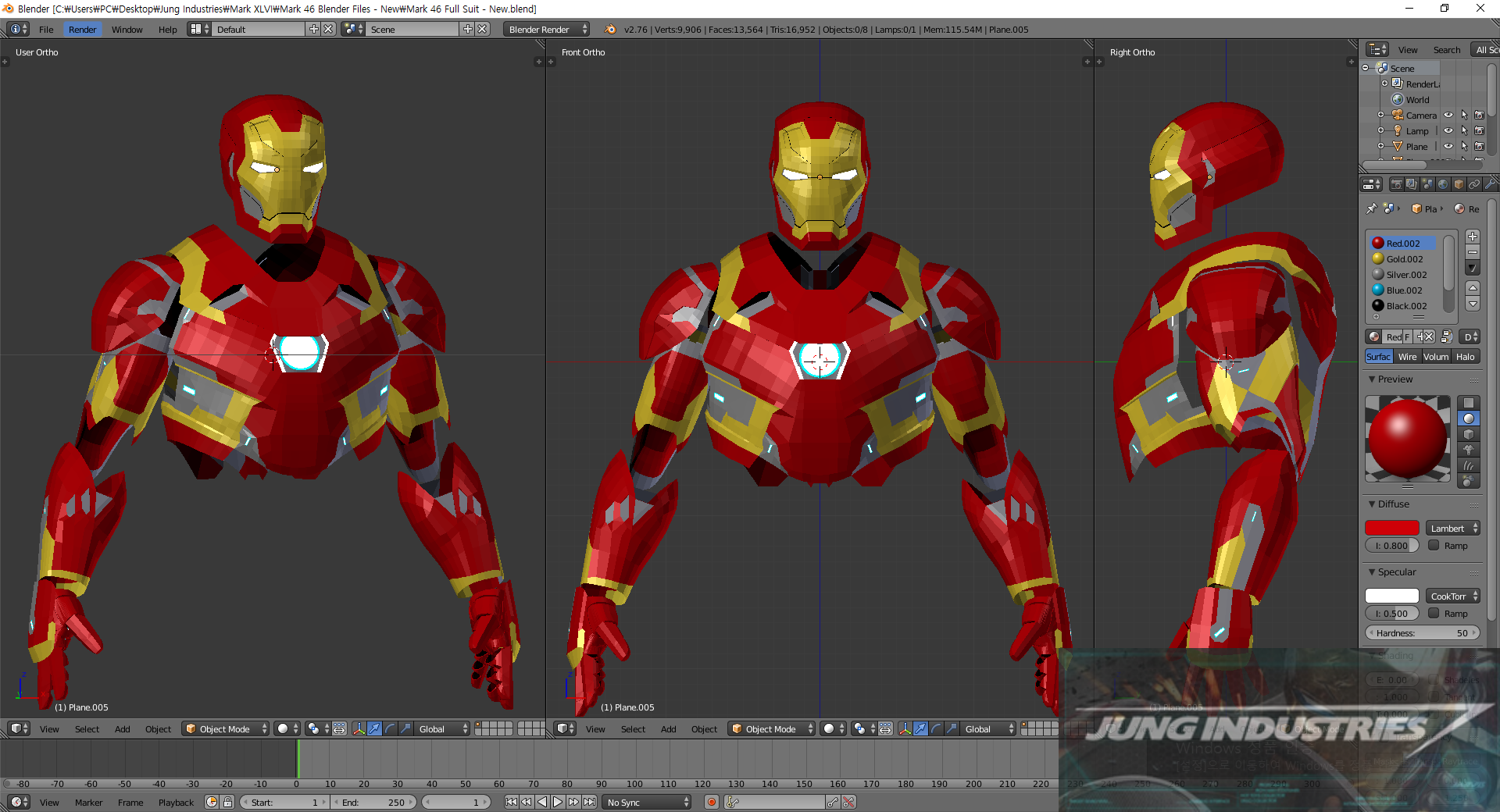Jump to timeline start frame button
Viewport: 1500px width, 812px height.
pyautogui.click(x=511, y=803)
